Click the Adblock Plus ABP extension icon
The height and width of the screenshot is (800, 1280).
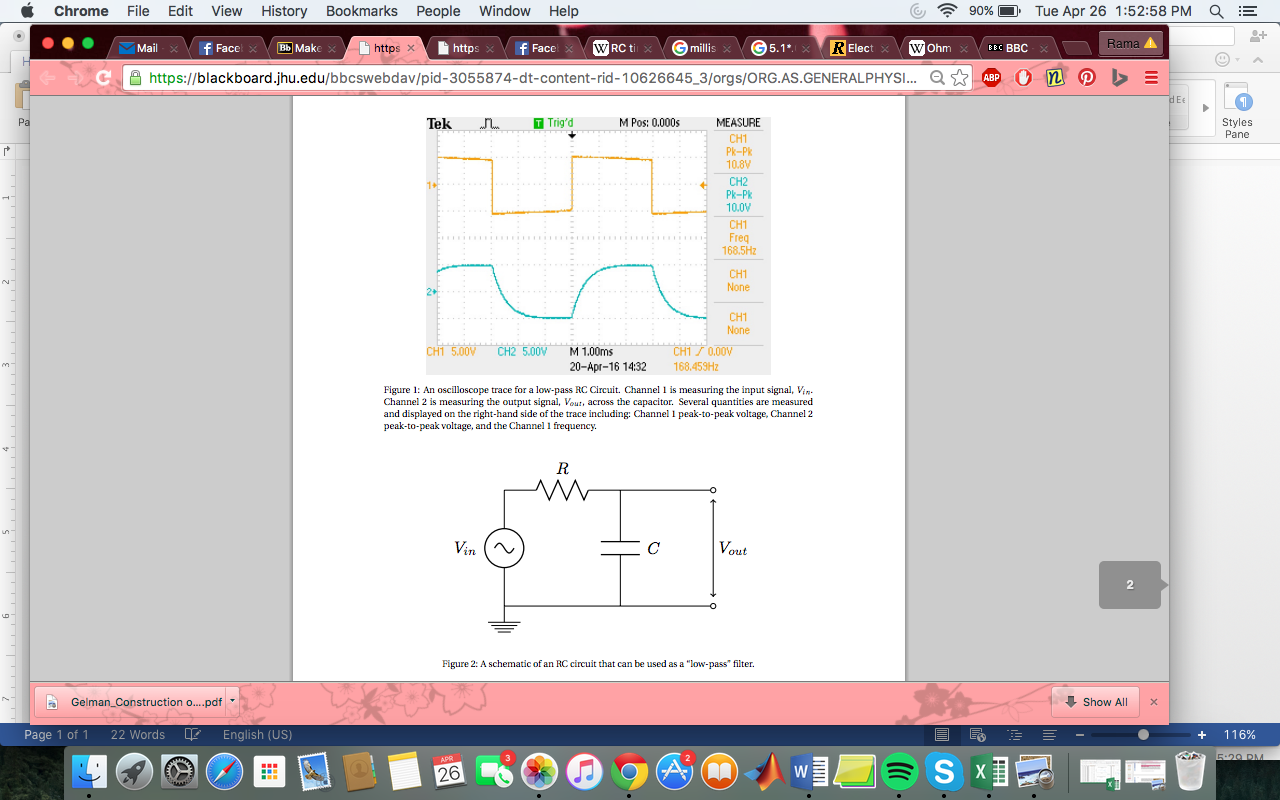[991, 78]
